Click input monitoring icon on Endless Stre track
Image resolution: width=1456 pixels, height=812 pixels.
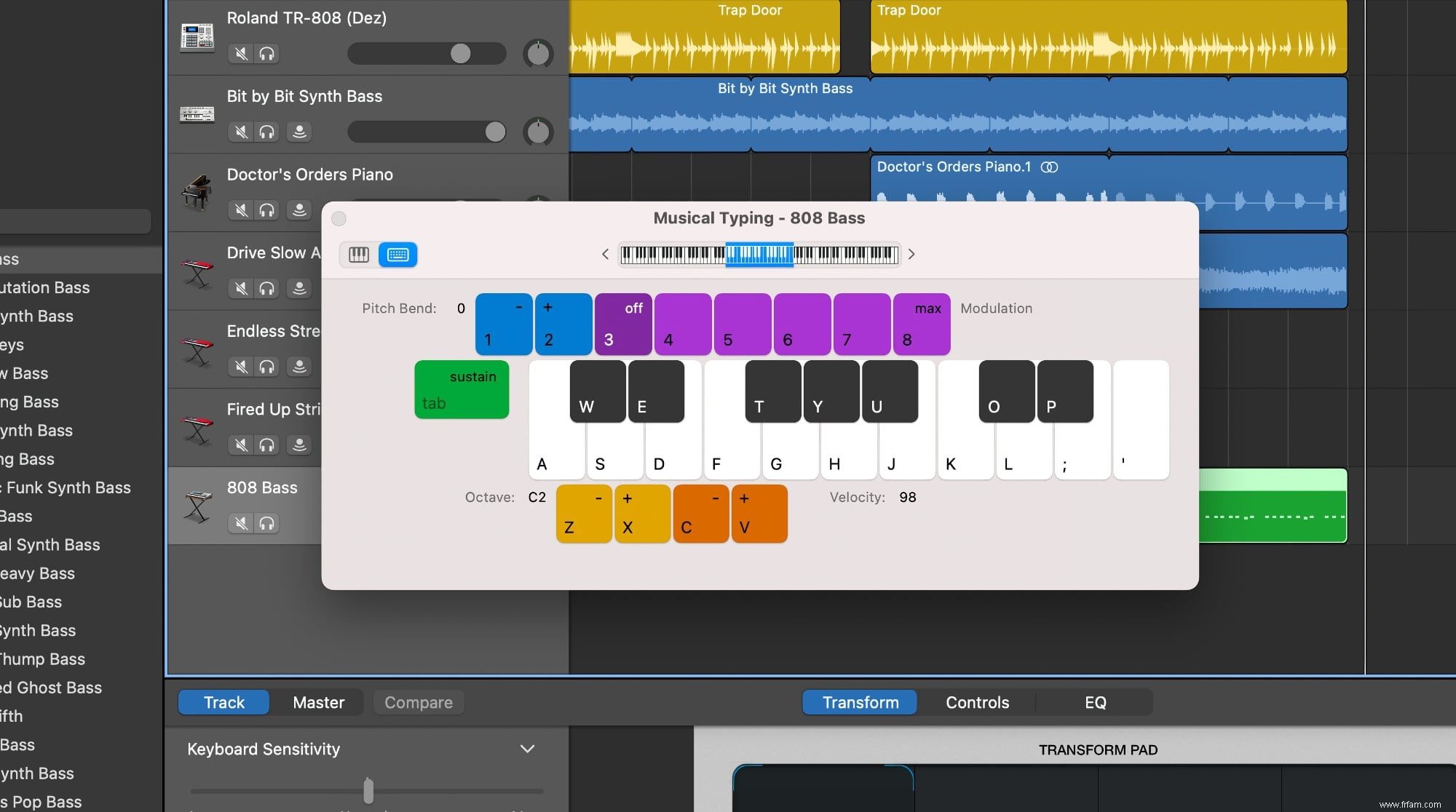click(298, 367)
